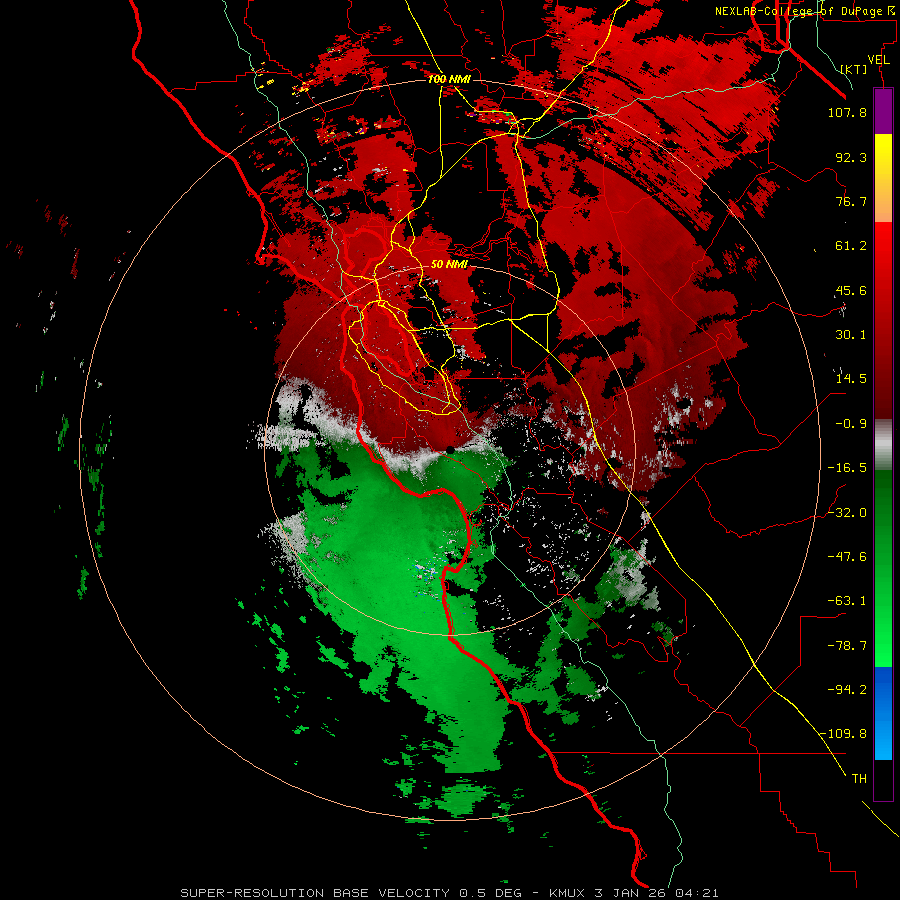Click the -94.2 value on velocity scale
900x900 pixels.
(x=847, y=690)
